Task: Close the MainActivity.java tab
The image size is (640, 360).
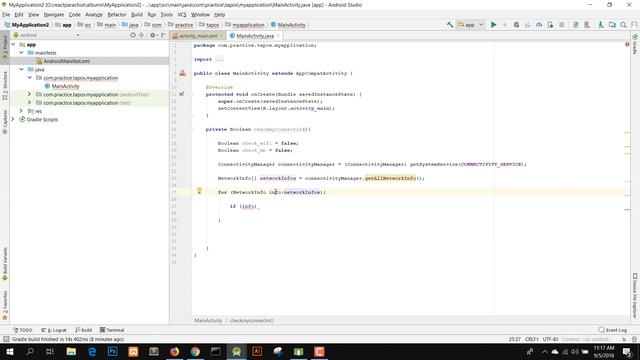Action: click(x=278, y=36)
